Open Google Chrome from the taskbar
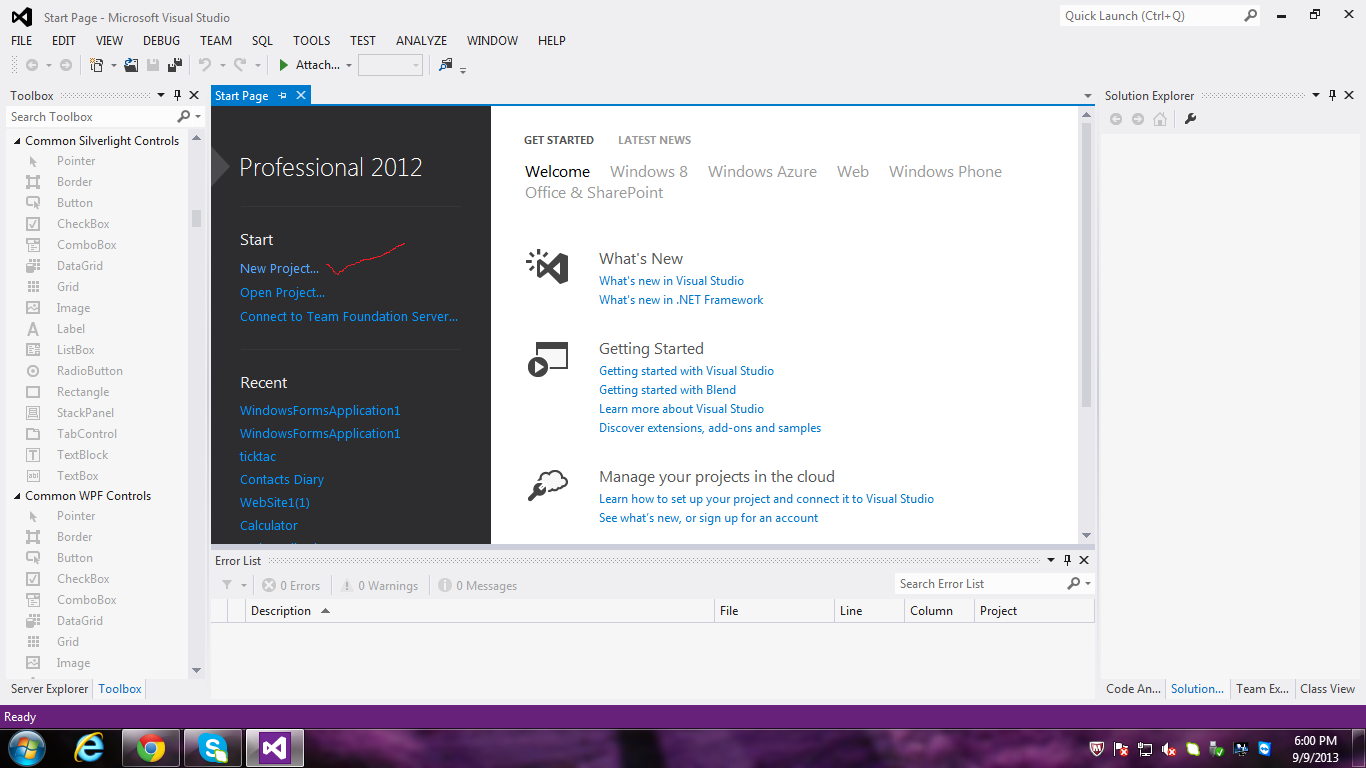 [151, 748]
